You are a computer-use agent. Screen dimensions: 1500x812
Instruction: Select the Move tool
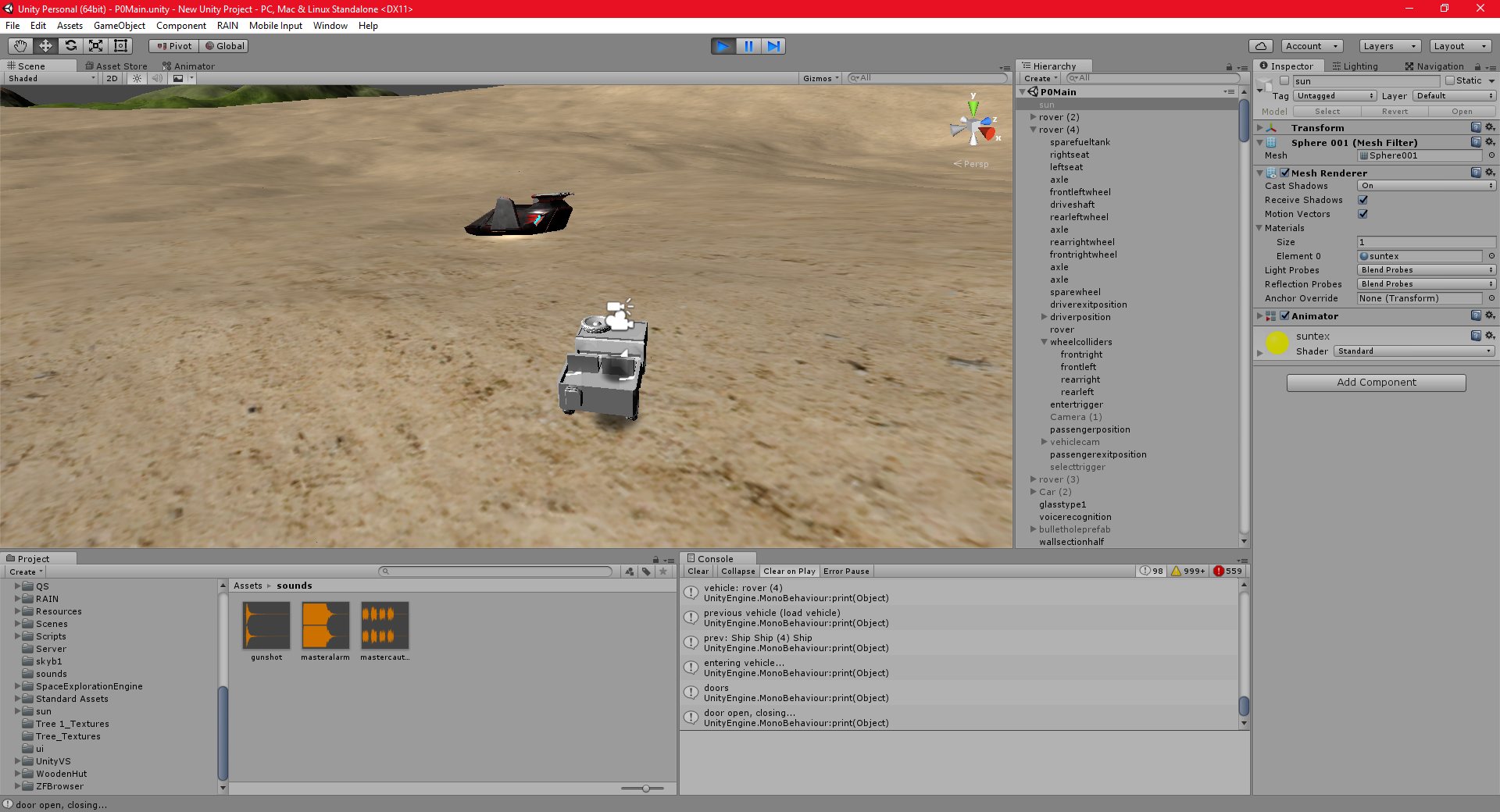click(x=45, y=46)
